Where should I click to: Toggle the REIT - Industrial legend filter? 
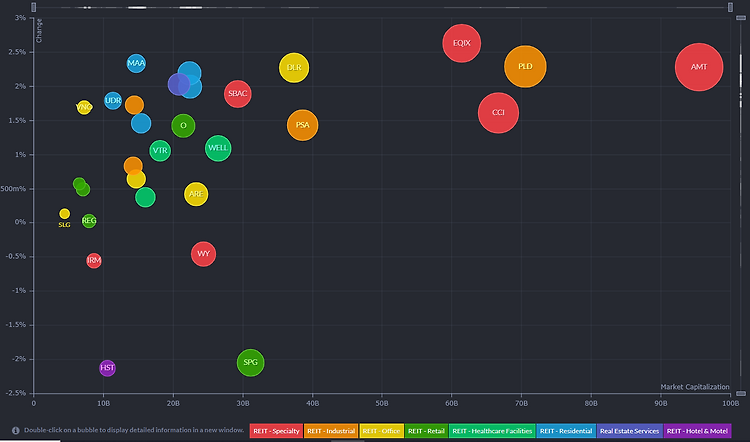point(331,431)
